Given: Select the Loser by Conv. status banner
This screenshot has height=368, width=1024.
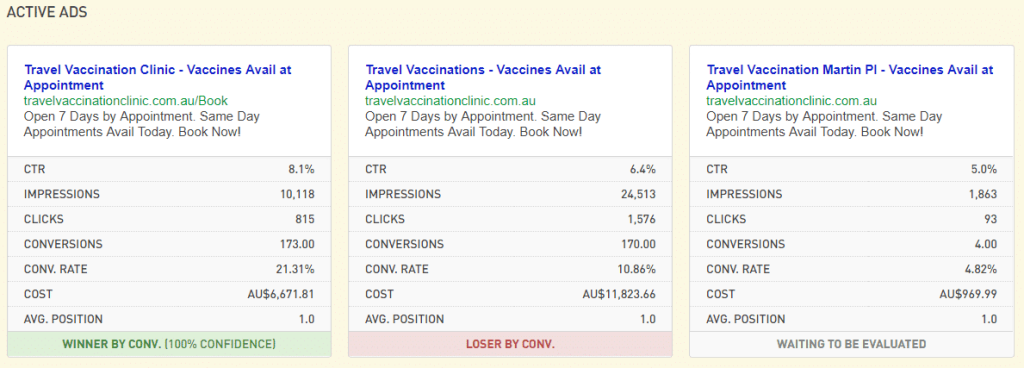Looking at the screenshot, I should pyautogui.click(x=510, y=344).
